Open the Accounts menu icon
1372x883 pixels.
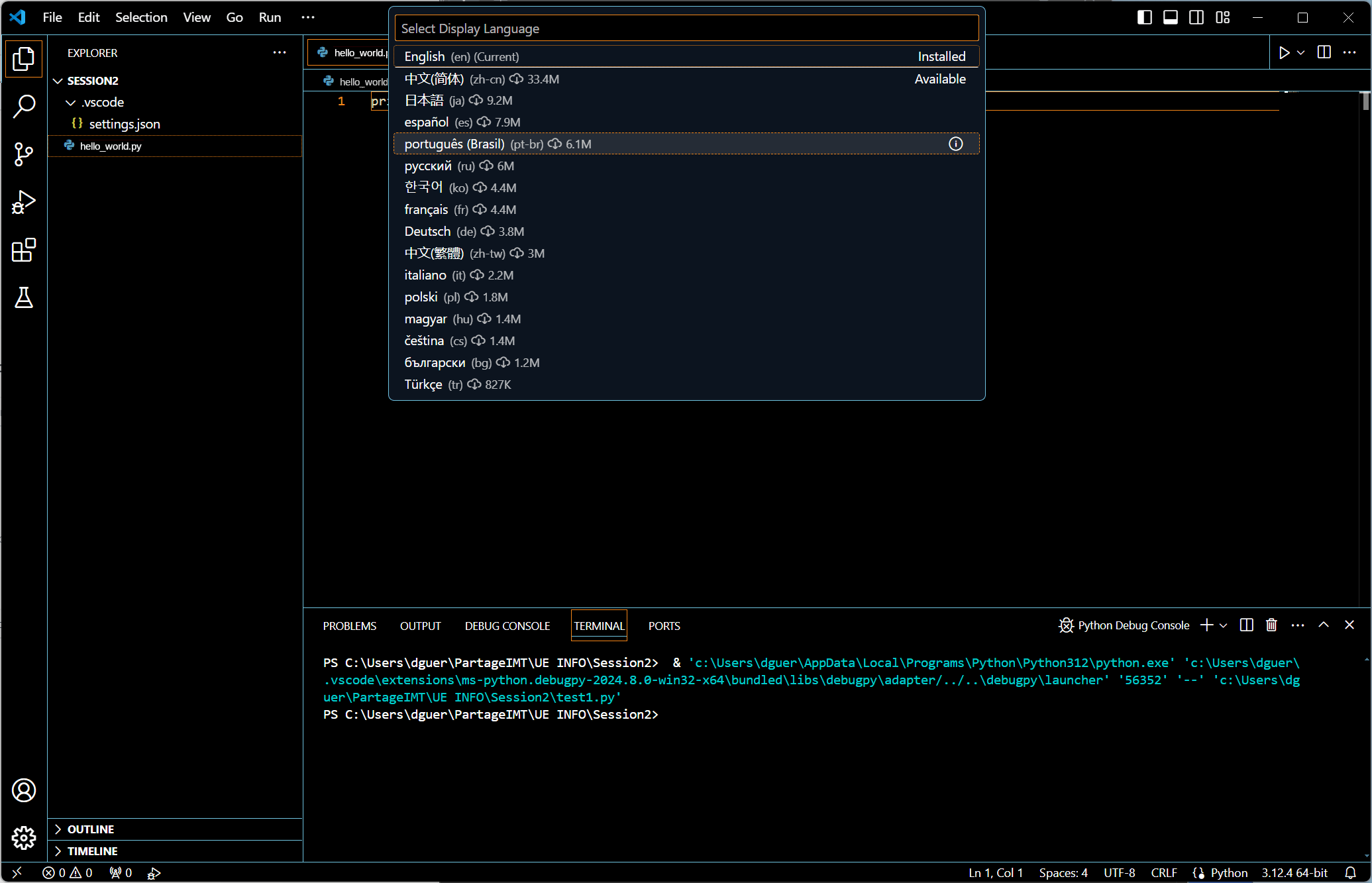24,790
